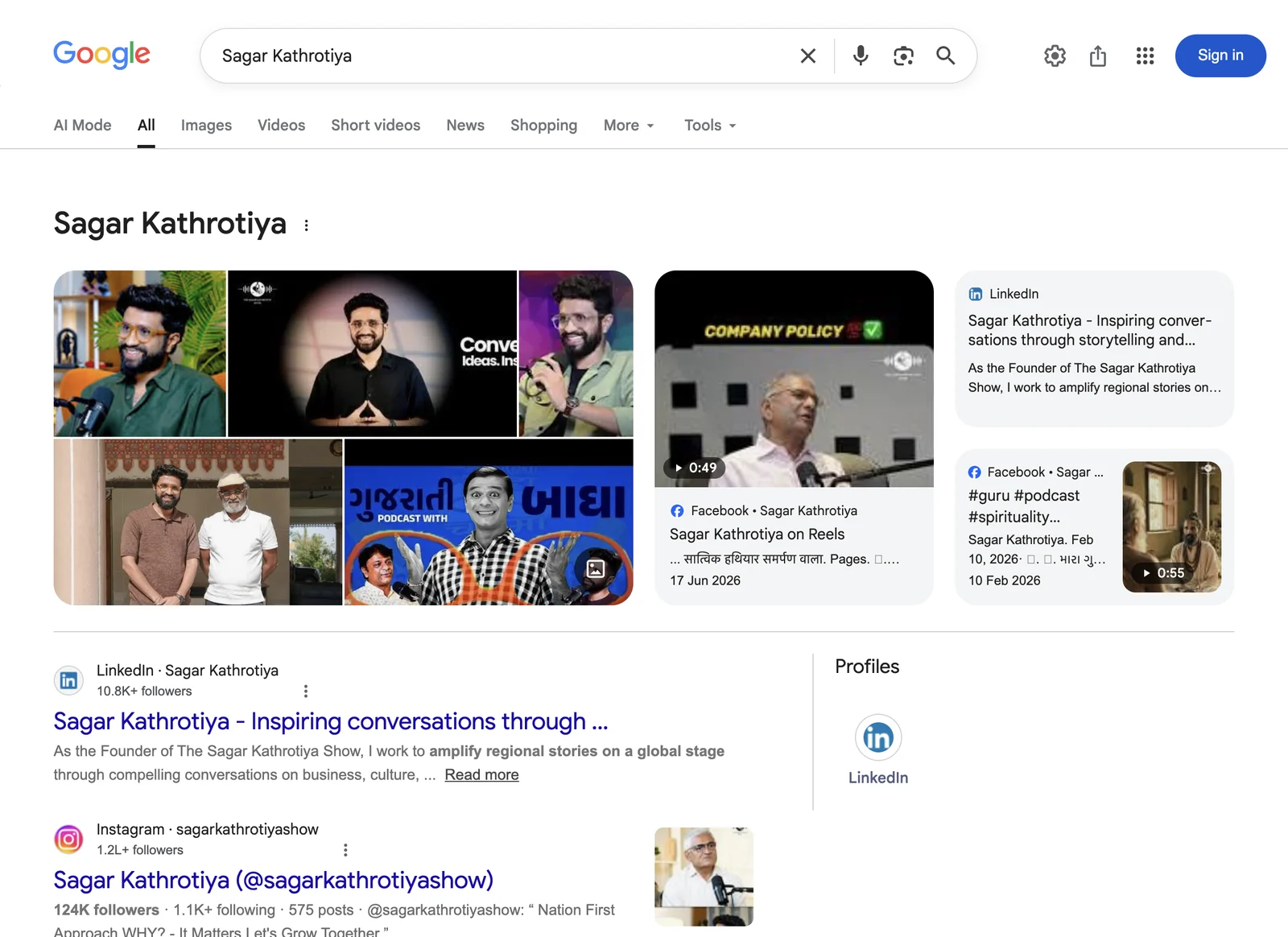Viewport: 1288px width, 937px height.
Task: Click 'LinkedIn · Sagar Kathrotiya' source line
Action: click(188, 671)
